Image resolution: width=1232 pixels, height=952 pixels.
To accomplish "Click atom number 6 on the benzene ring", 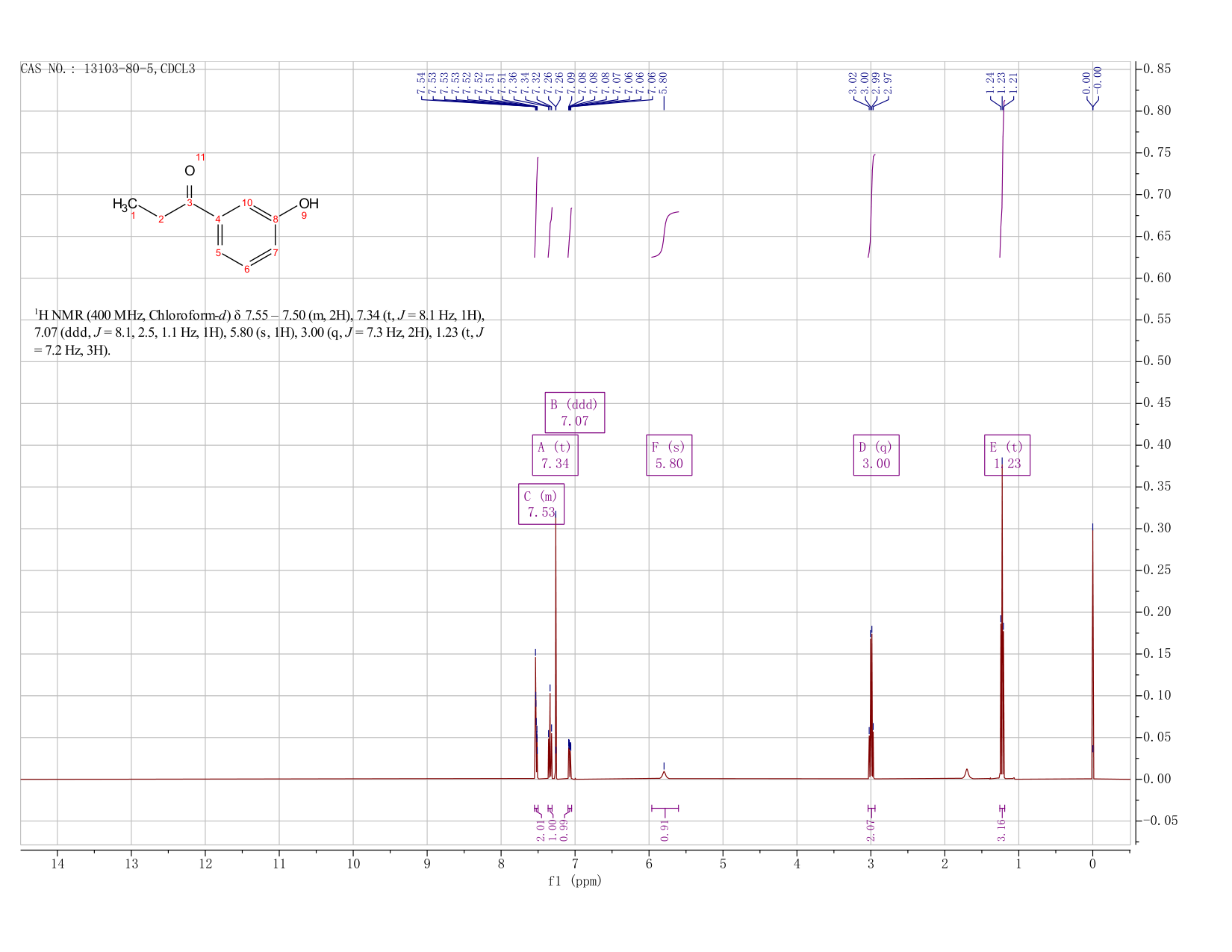I will click(x=247, y=269).
